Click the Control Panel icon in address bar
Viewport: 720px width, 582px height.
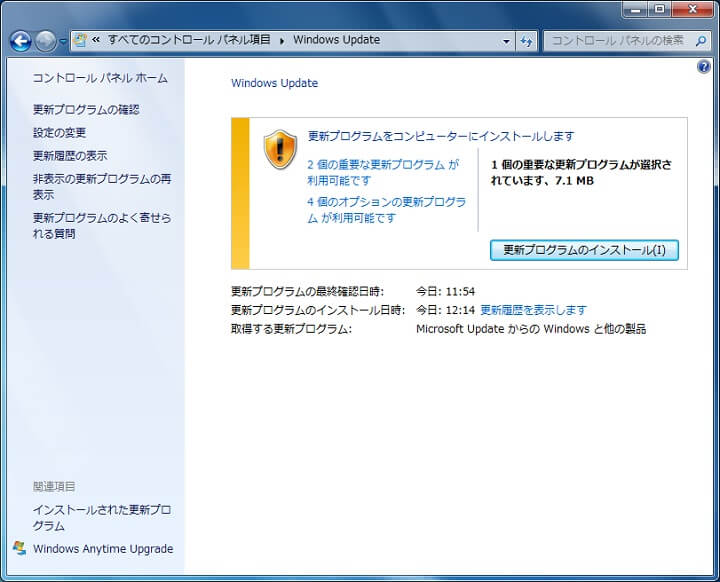[80, 40]
